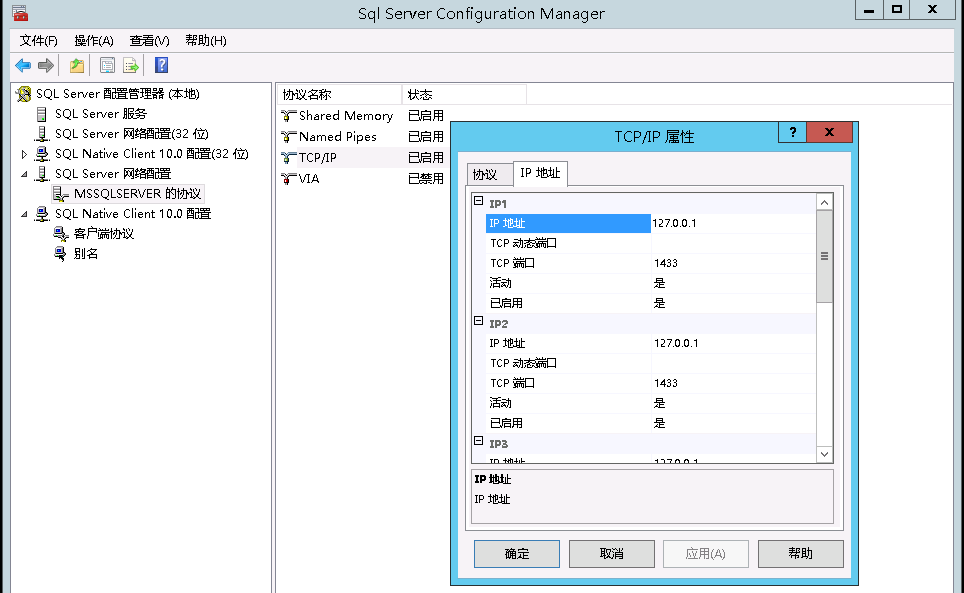This screenshot has height=593, width=964.
Task: Click the ? help button in TCP/IP dialog
Action: coord(792,132)
